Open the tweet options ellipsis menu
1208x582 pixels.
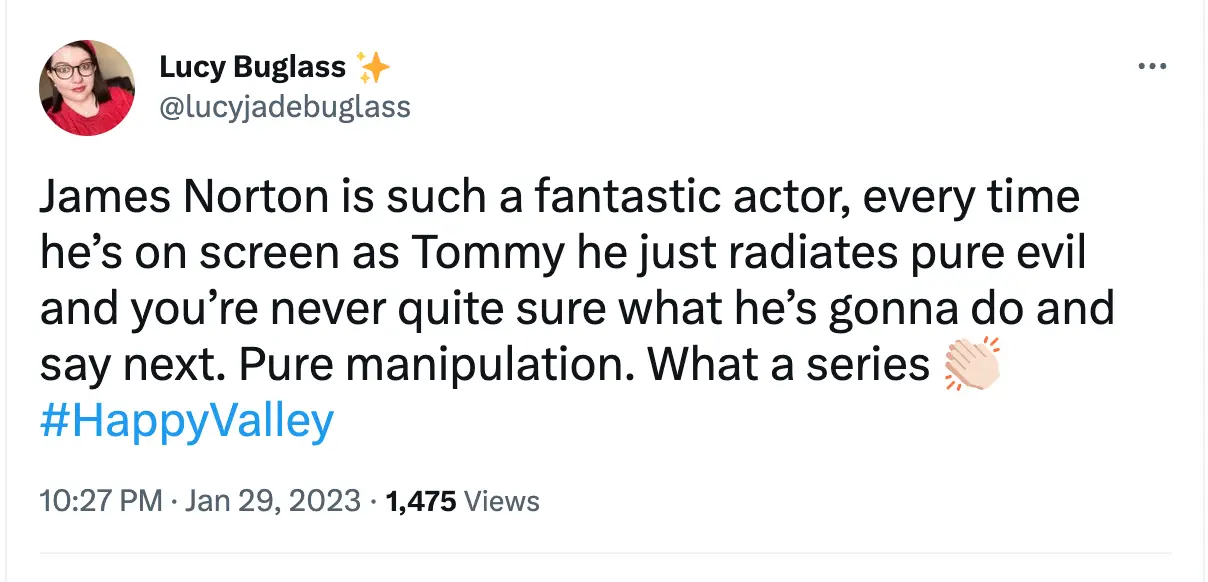coord(1154,65)
